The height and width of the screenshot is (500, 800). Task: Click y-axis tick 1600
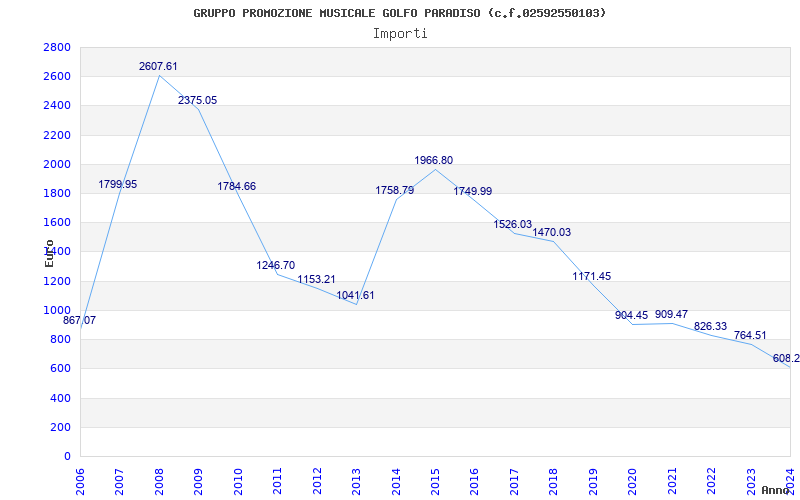(57, 222)
